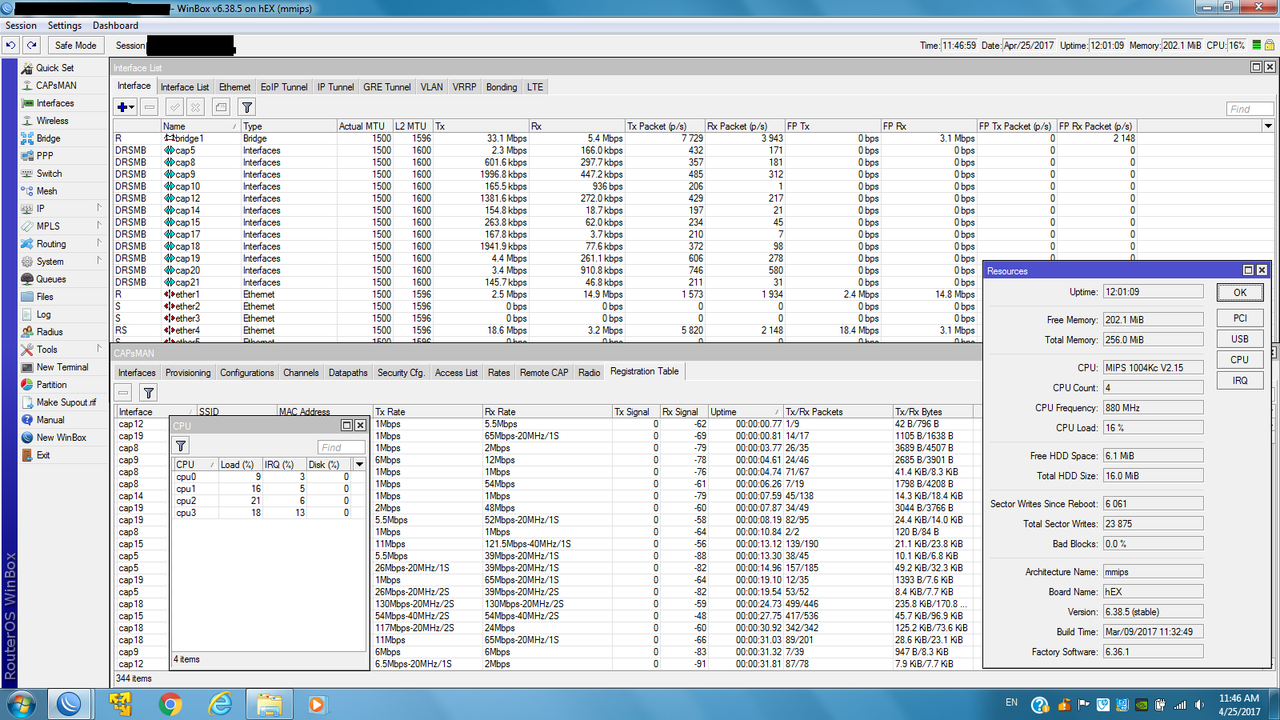Click OK in Resources window
The image size is (1280, 720).
(1239, 293)
